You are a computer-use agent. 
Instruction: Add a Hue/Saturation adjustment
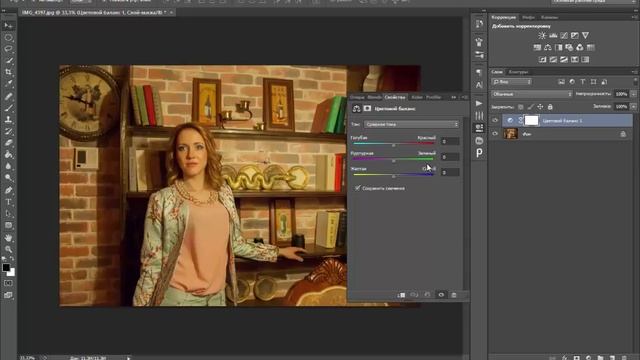pyautogui.click(x=537, y=48)
